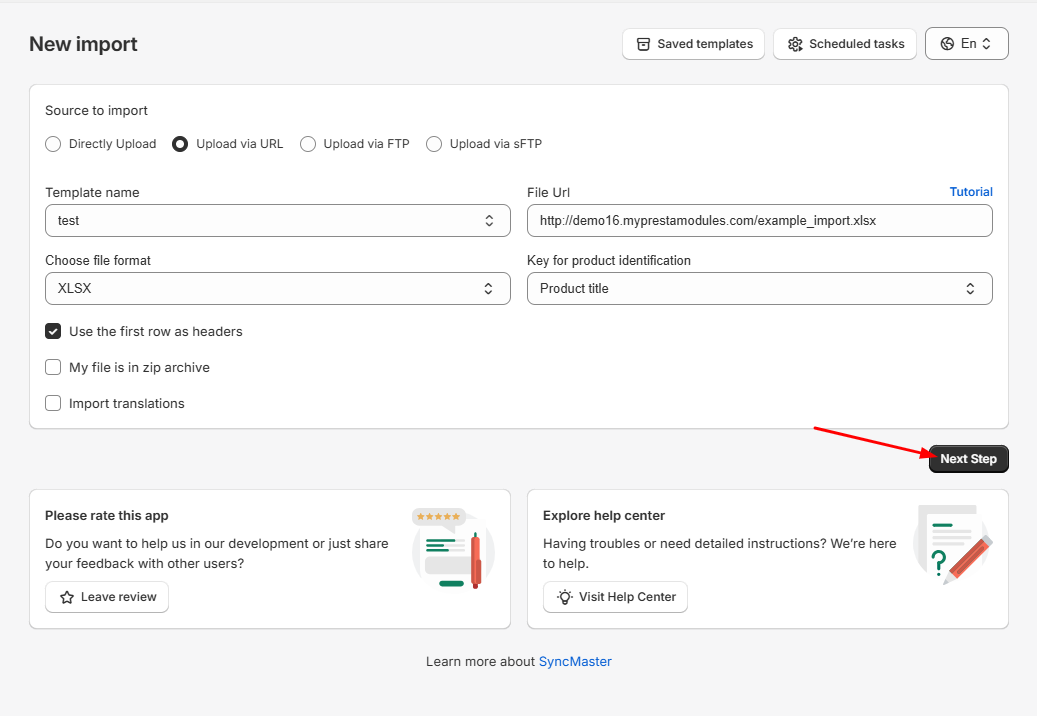Viewport: 1037px width, 716px height.
Task: Expand the Choose file format dropdown
Action: click(278, 288)
